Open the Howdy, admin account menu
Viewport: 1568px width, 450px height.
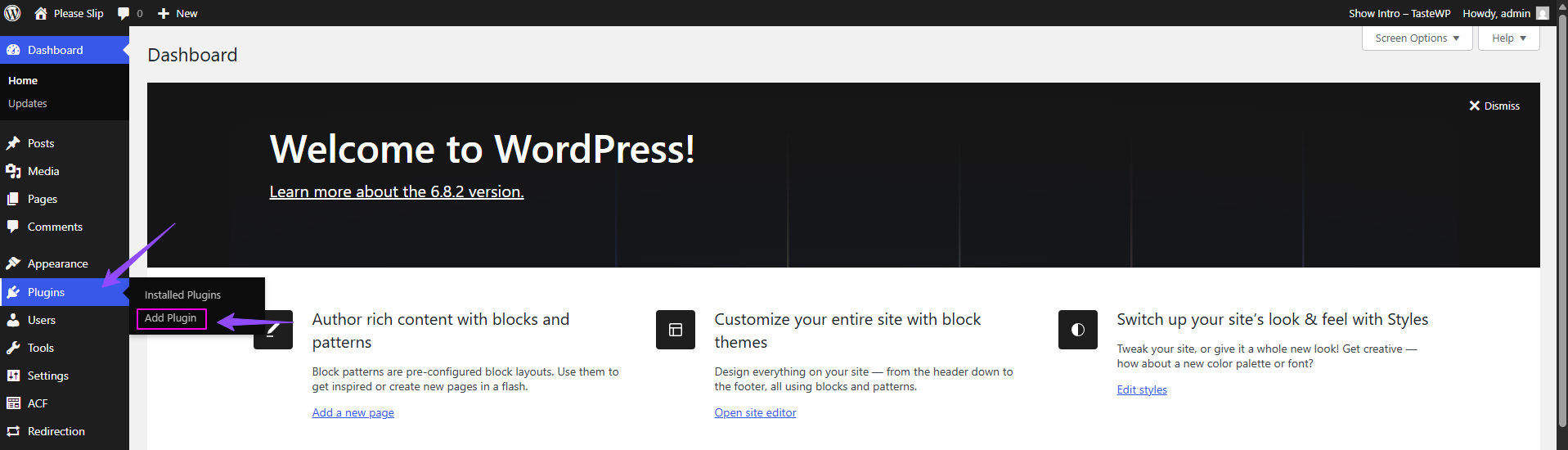(x=1505, y=13)
